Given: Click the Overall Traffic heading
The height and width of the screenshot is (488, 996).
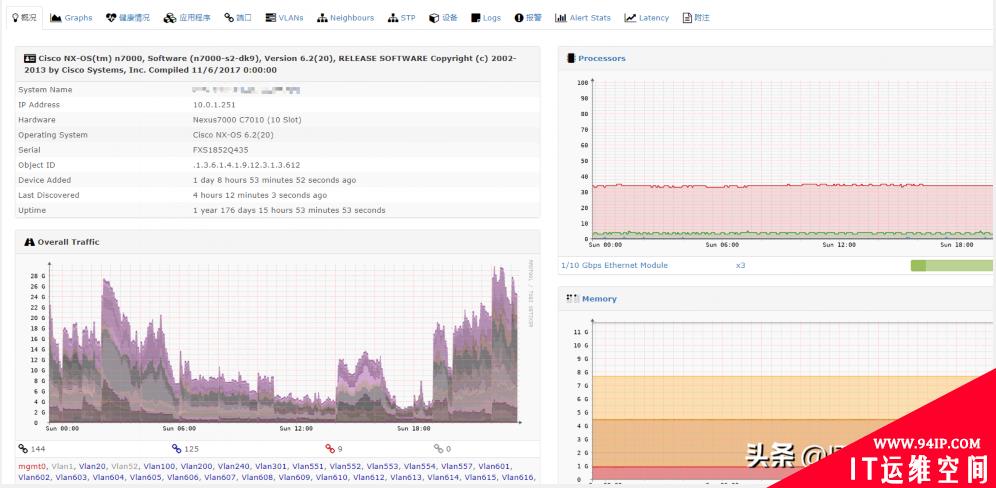Looking at the screenshot, I should click(68, 242).
